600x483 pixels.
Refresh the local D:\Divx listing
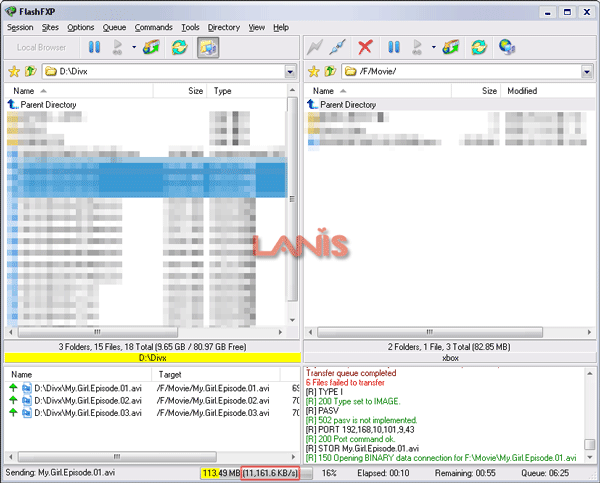coord(179,47)
